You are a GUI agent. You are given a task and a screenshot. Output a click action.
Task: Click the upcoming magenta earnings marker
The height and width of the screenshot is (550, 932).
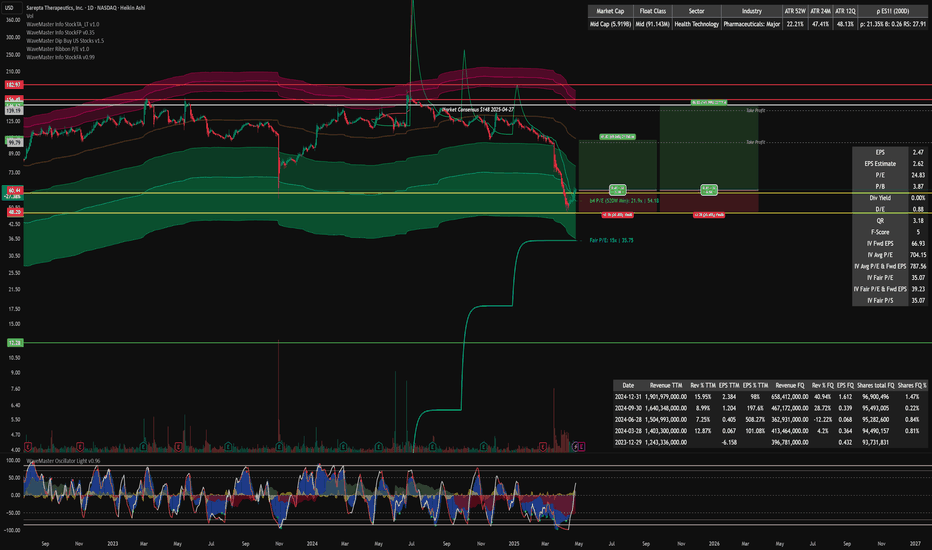[x=582, y=447]
